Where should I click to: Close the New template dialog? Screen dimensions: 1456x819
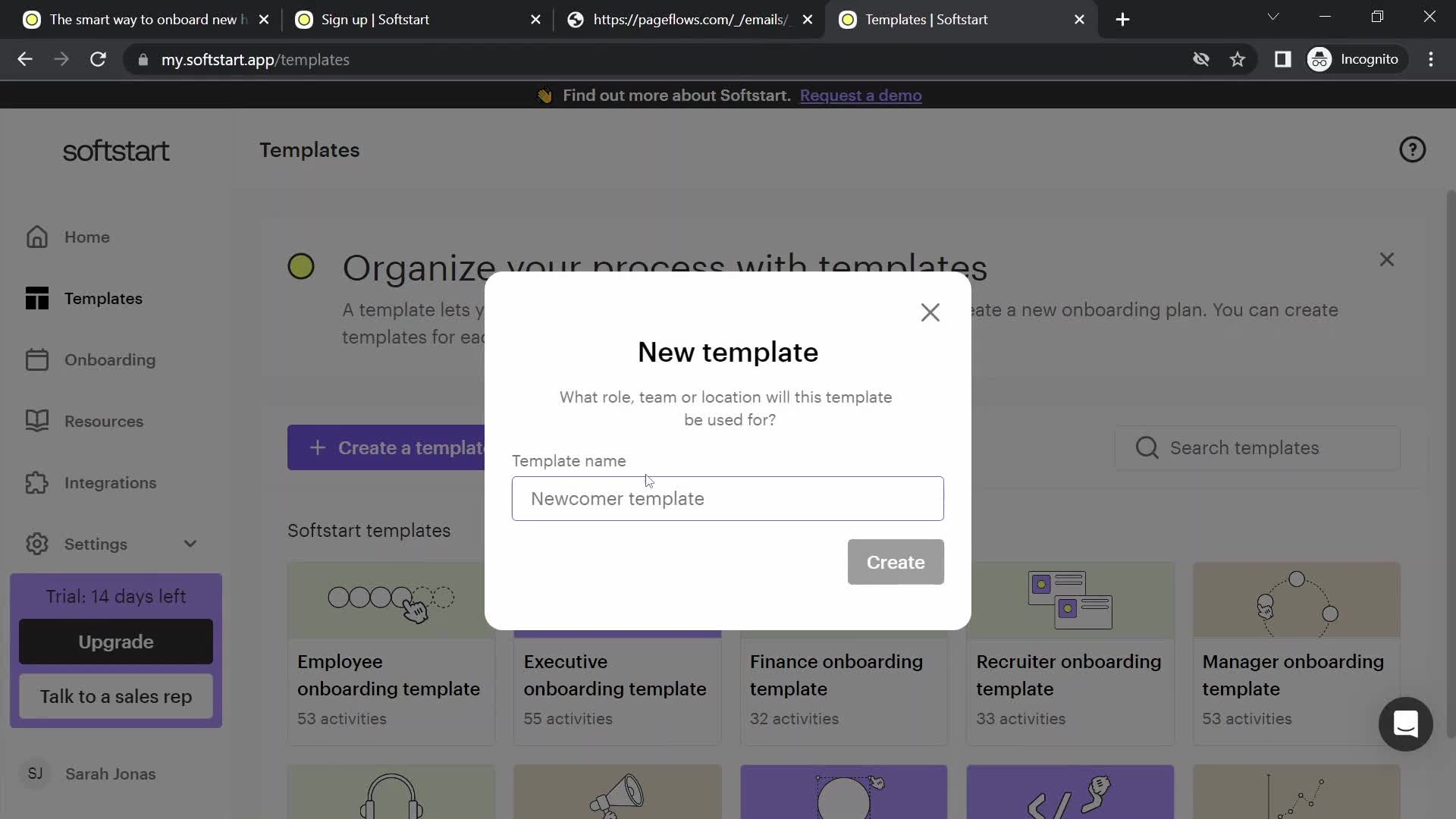[x=930, y=312]
